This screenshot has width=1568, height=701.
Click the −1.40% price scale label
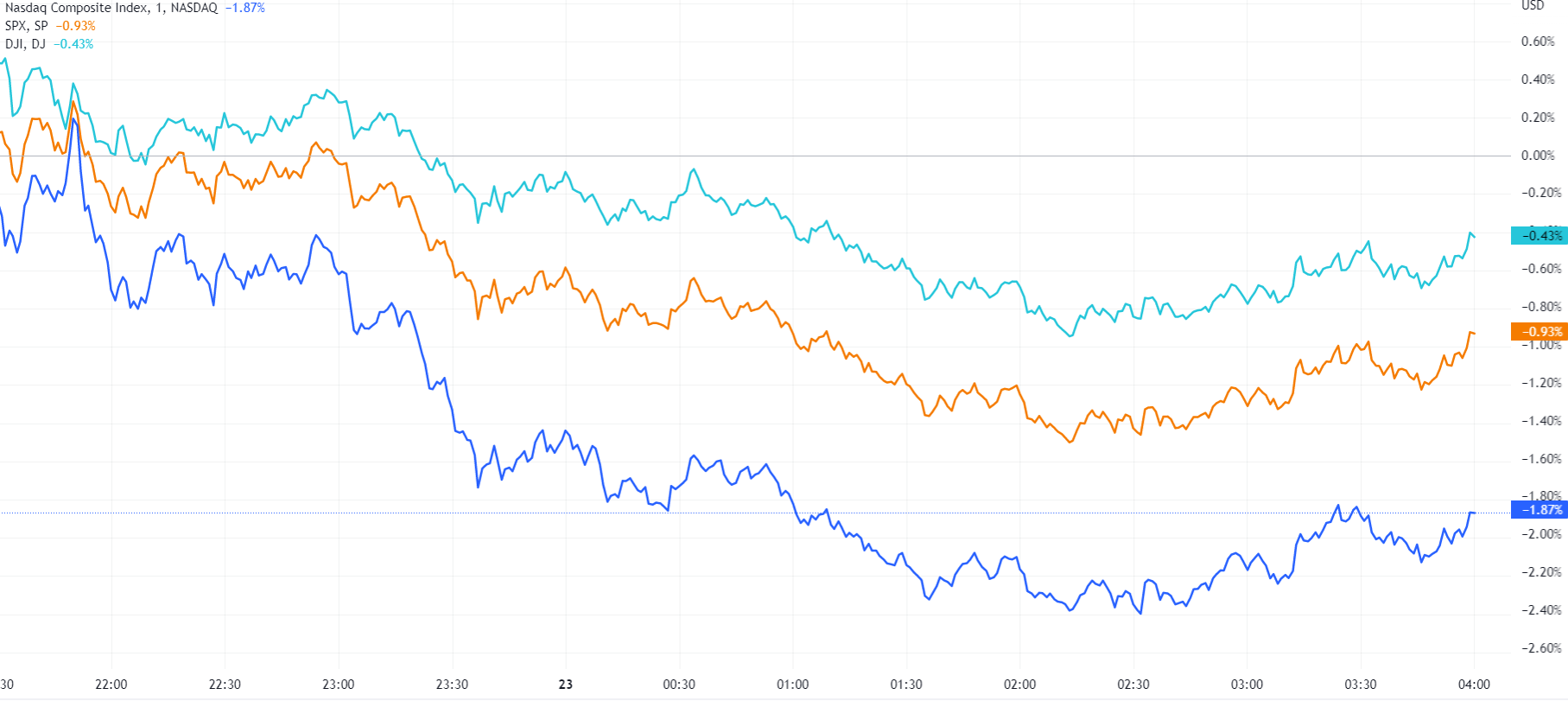click(1541, 421)
